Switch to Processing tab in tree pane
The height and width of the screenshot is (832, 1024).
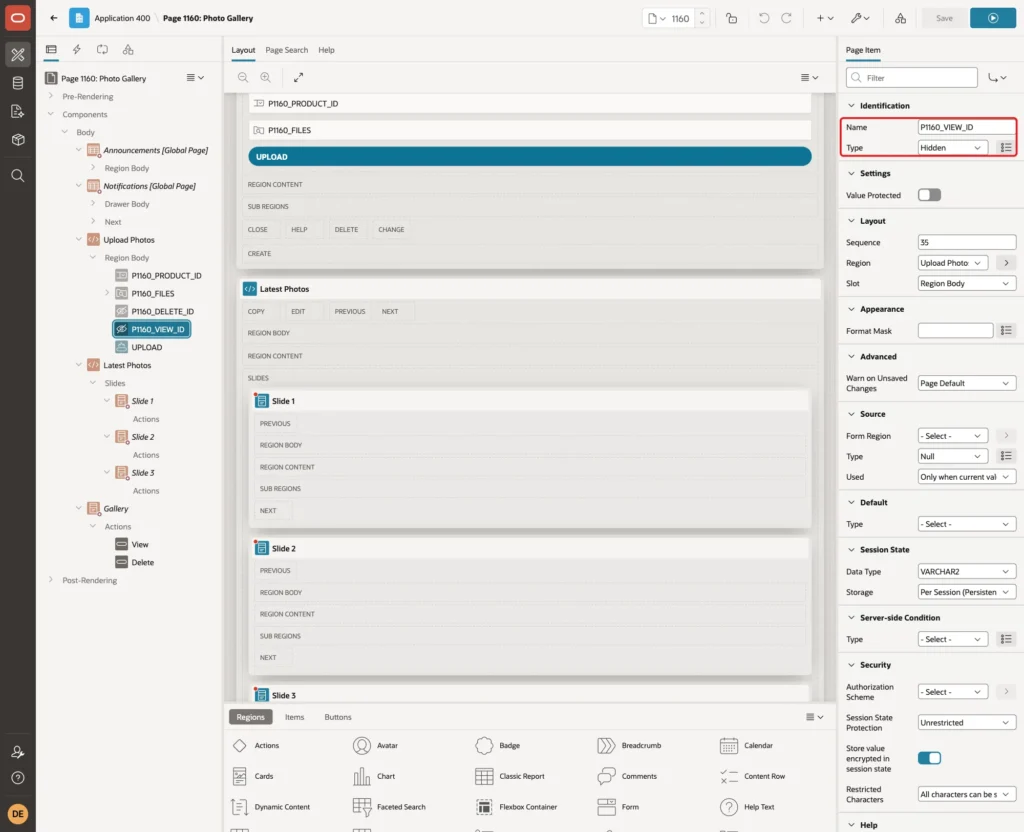(x=103, y=50)
